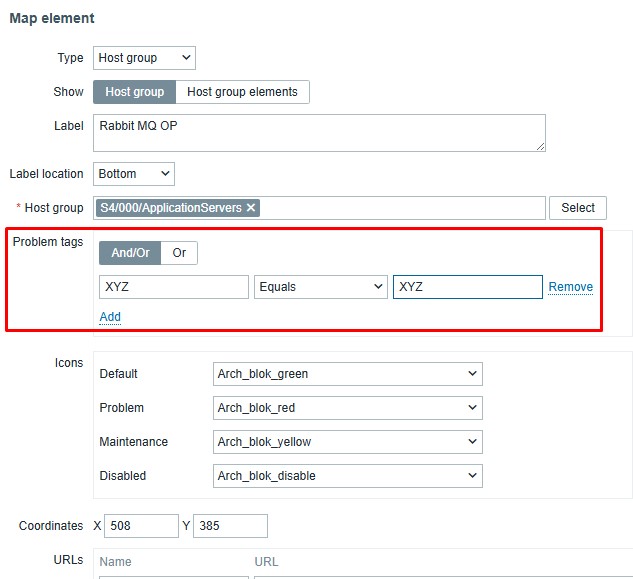The image size is (633, 579).
Task: Open the Type dropdown
Action: pos(144,58)
